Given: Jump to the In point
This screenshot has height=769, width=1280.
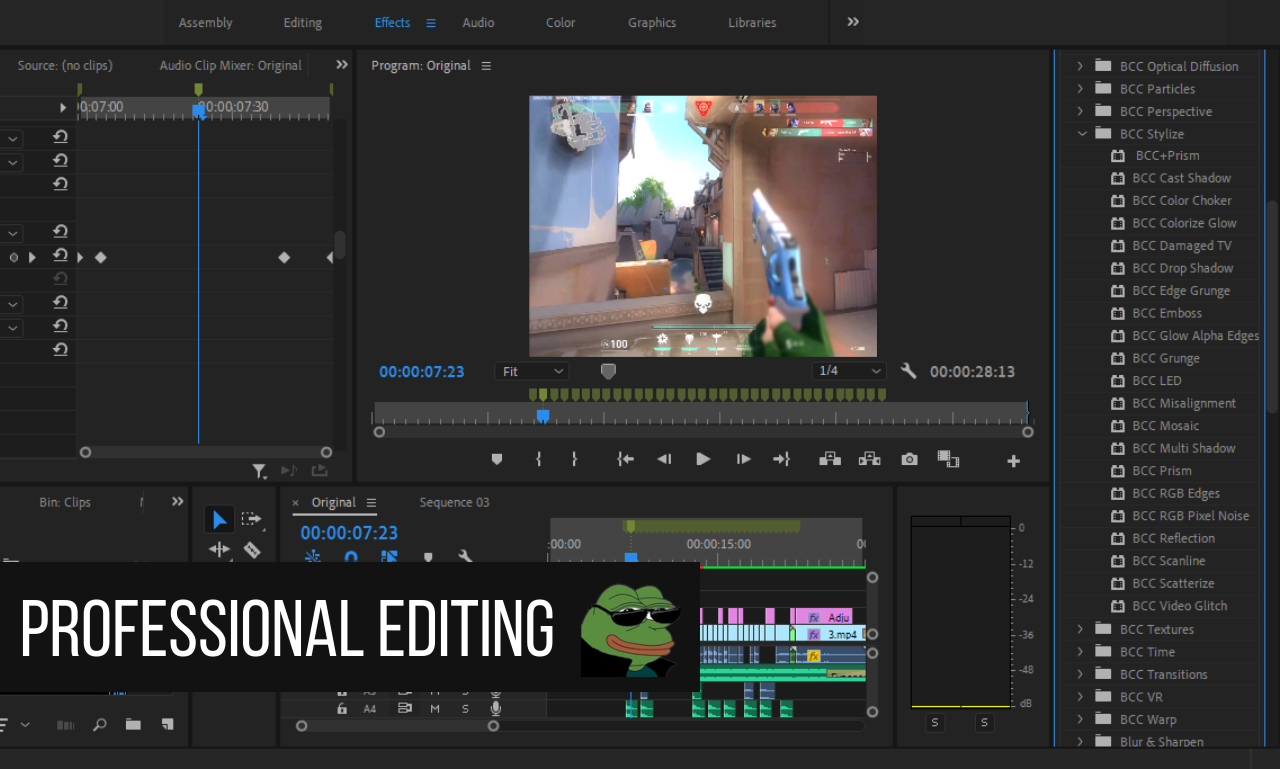Looking at the screenshot, I should click(x=626, y=459).
